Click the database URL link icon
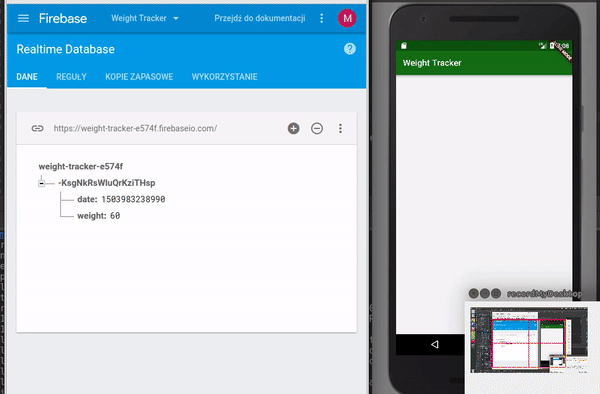Screen dimensions: 600x394 coord(38,129)
